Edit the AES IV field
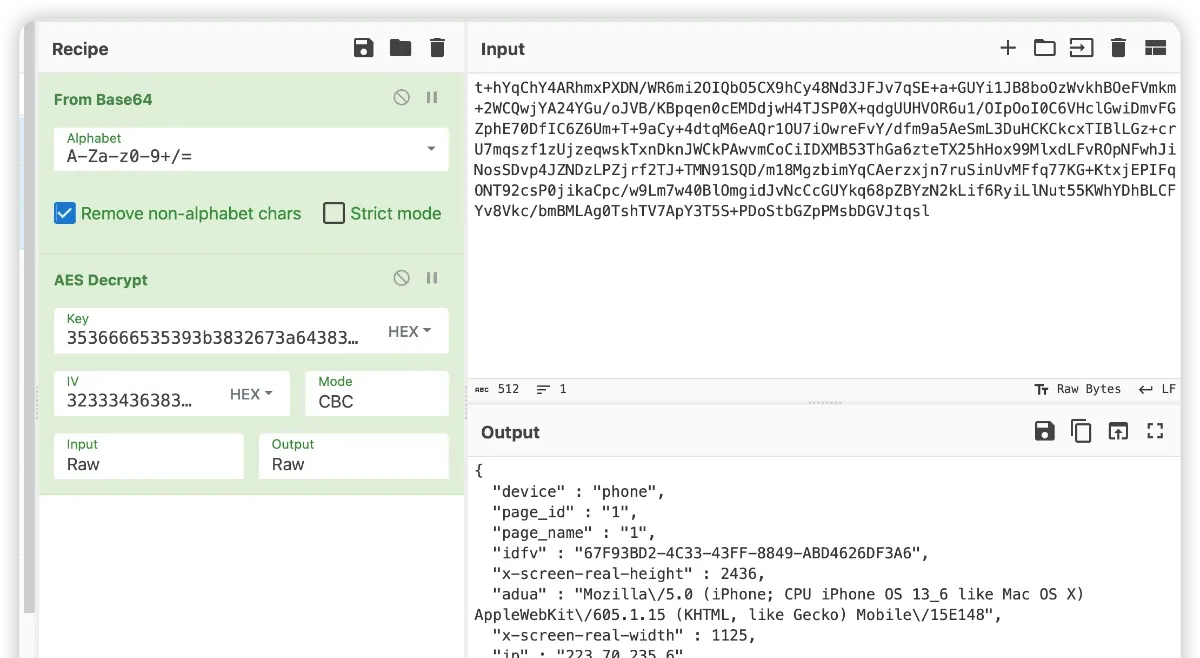The height and width of the screenshot is (658, 1200). coord(132,394)
